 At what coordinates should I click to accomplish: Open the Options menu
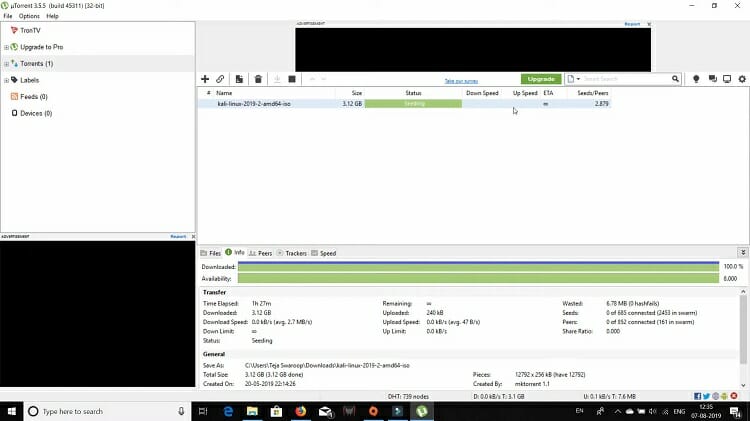(x=29, y=16)
